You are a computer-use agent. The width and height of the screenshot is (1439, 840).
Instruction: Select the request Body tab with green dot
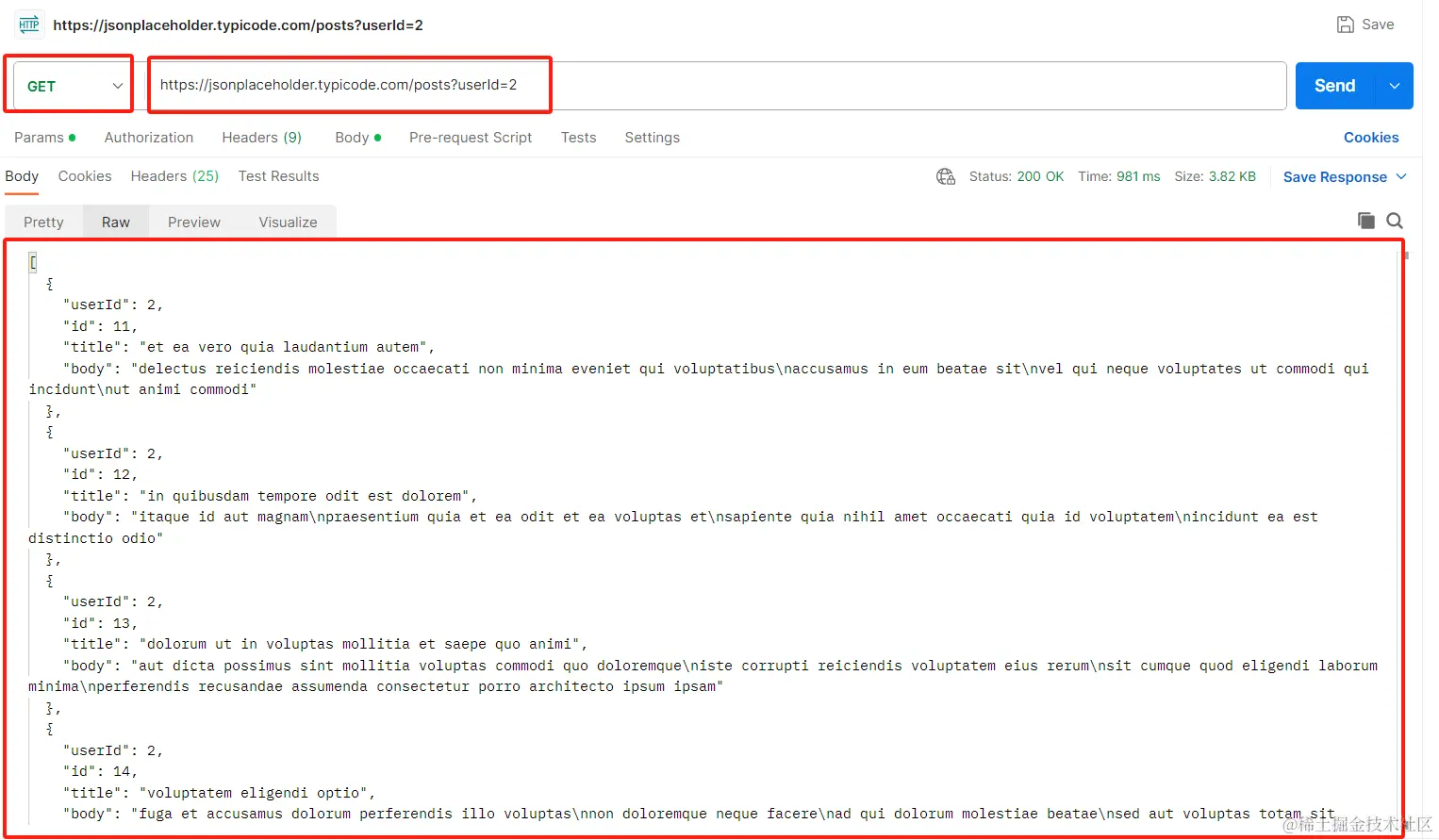pos(358,138)
